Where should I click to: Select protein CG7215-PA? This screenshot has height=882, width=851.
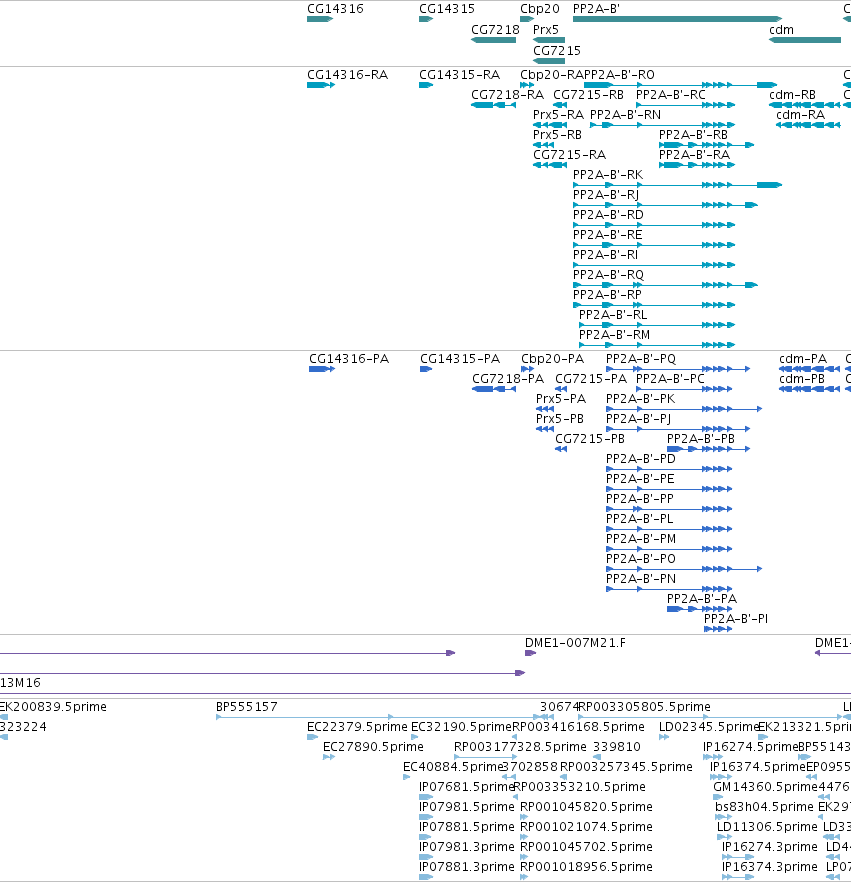click(561, 389)
